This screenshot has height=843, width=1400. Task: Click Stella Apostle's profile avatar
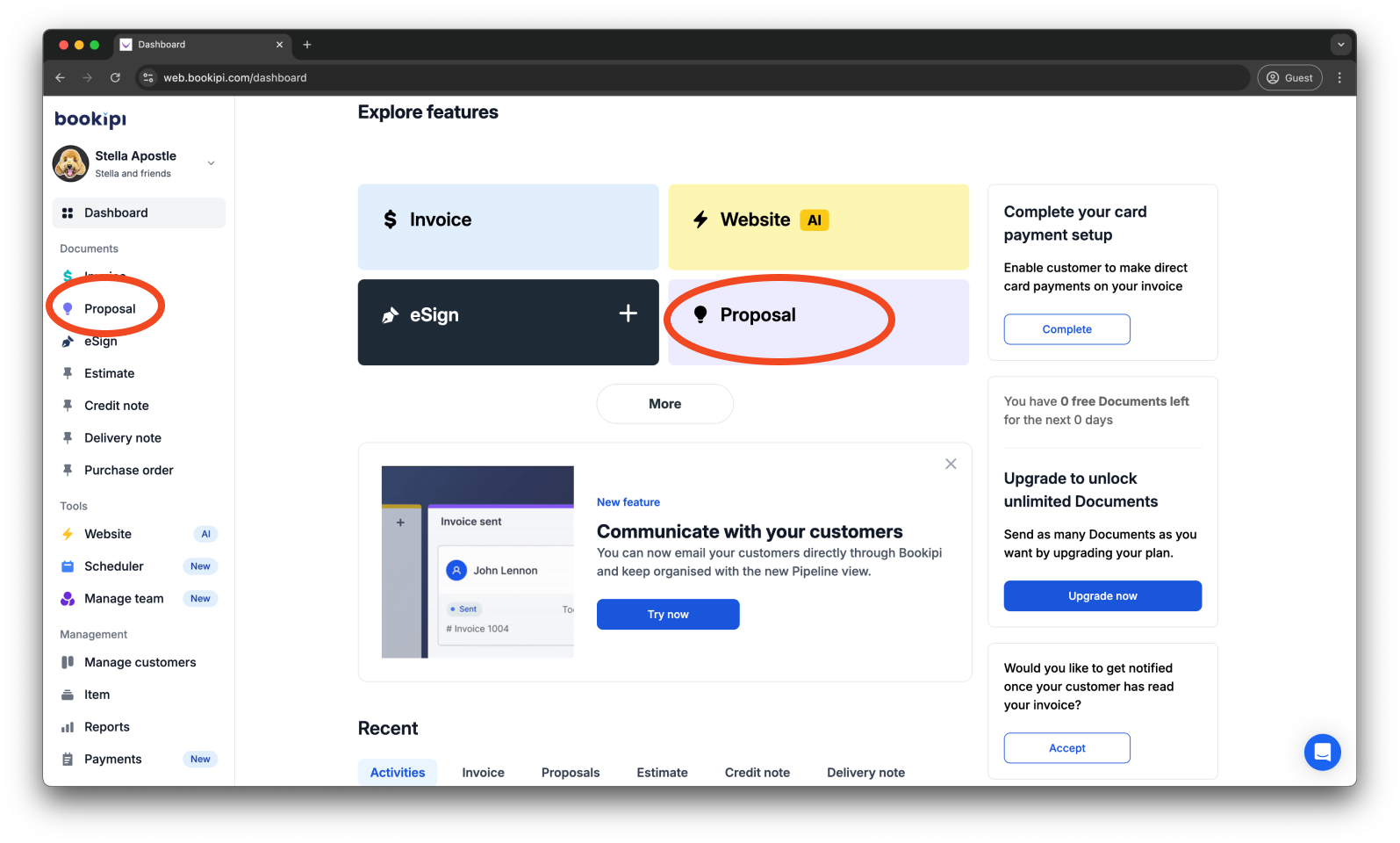coord(70,163)
